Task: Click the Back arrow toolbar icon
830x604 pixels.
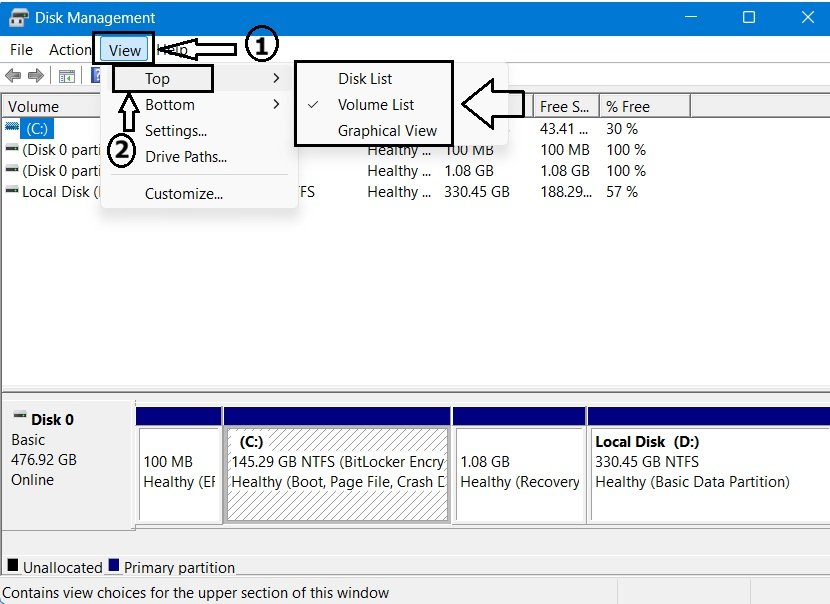Action: 13,76
